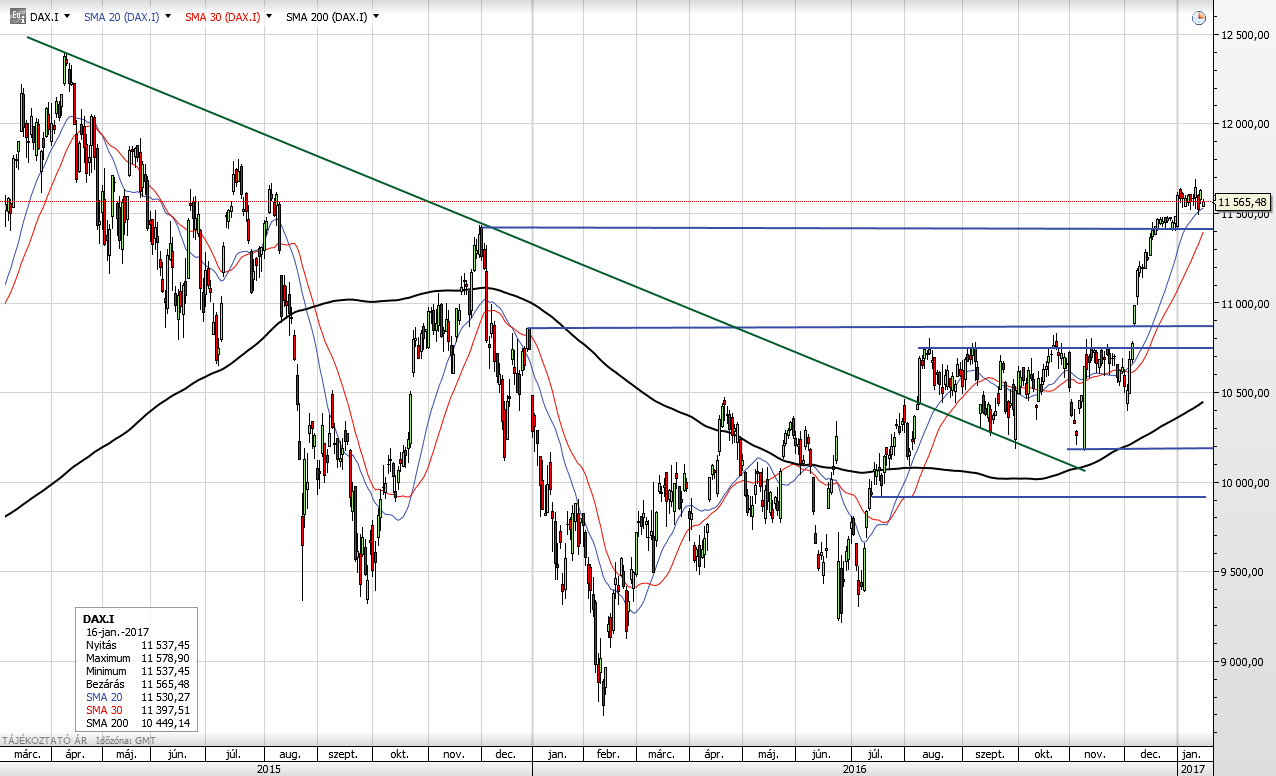Select the lowest blue horizontal support line
Image resolution: width=1276 pixels, height=776 pixels.
click(x=1038, y=497)
